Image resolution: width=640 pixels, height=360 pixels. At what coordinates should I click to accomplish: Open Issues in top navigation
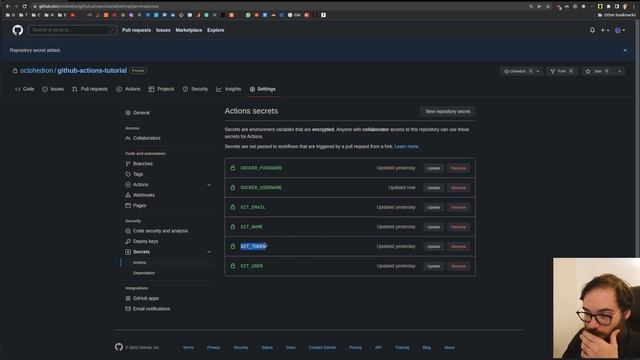coord(163,30)
